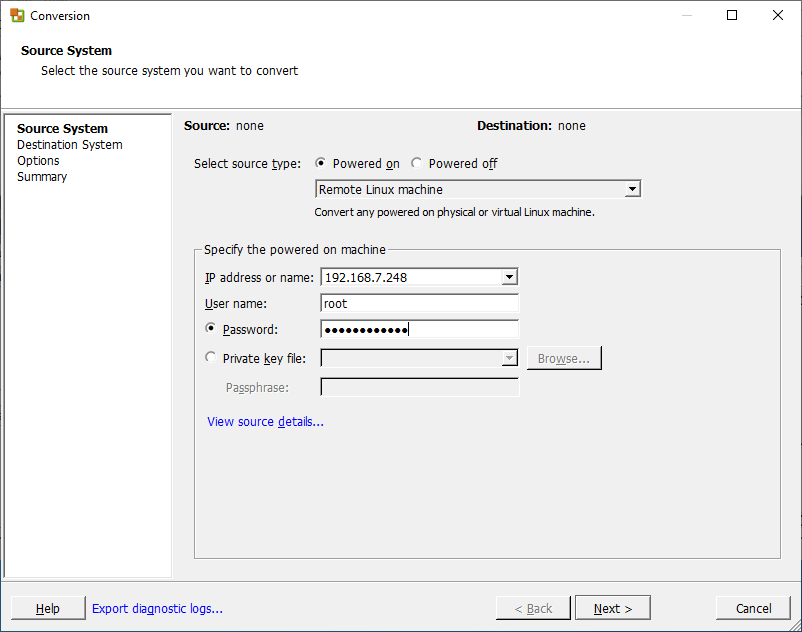
Task: Open the Help button
Action: click(x=48, y=608)
